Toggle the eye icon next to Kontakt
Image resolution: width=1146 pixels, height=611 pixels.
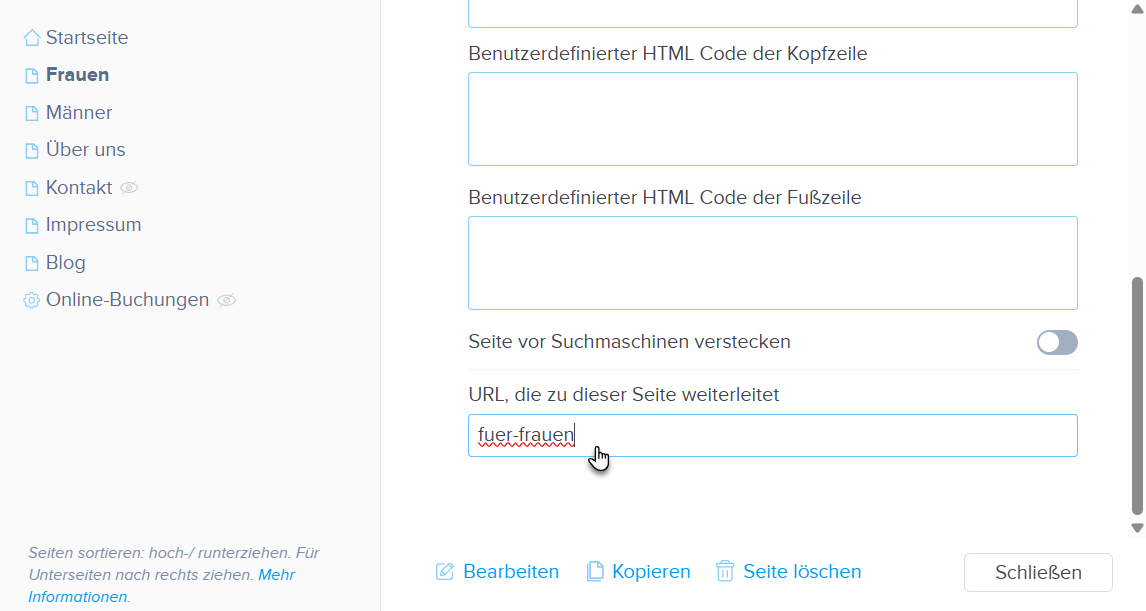pyautogui.click(x=129, y=188)
